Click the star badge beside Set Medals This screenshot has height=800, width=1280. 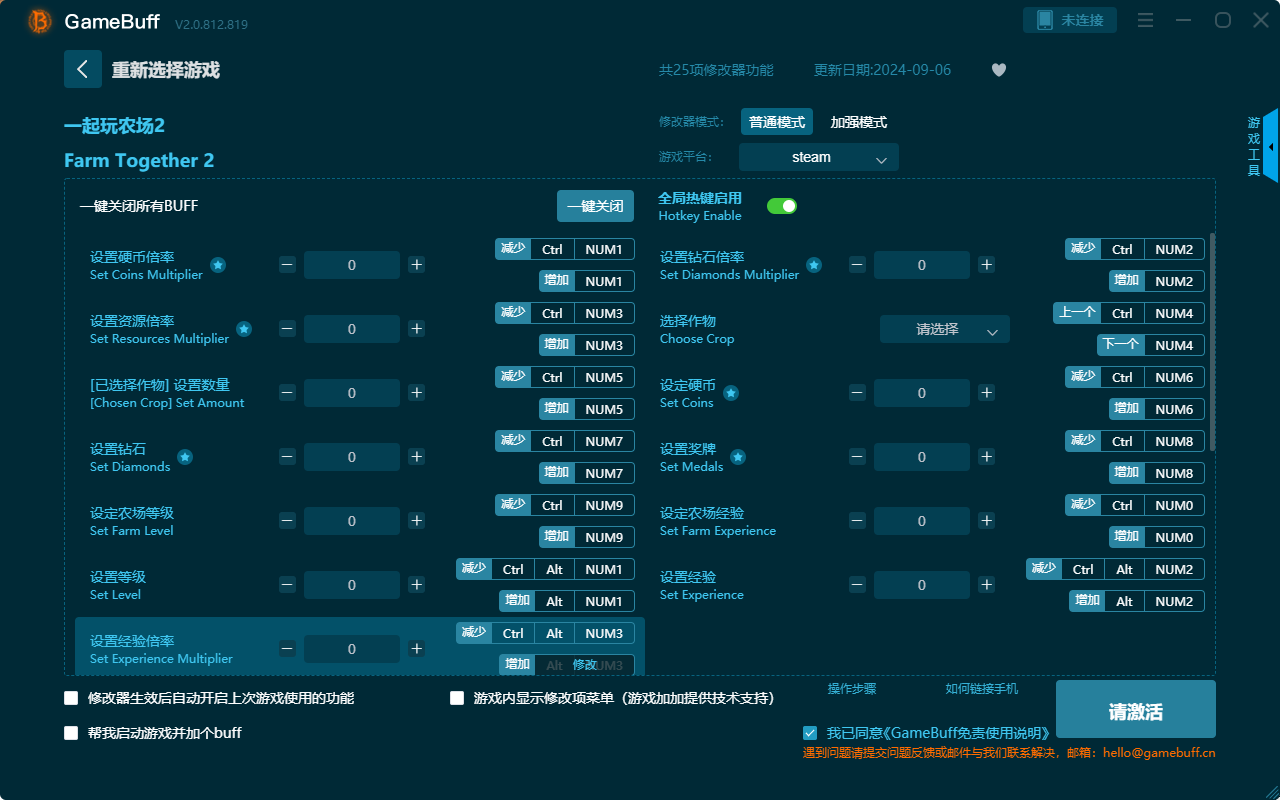click(x=737, y=457)
